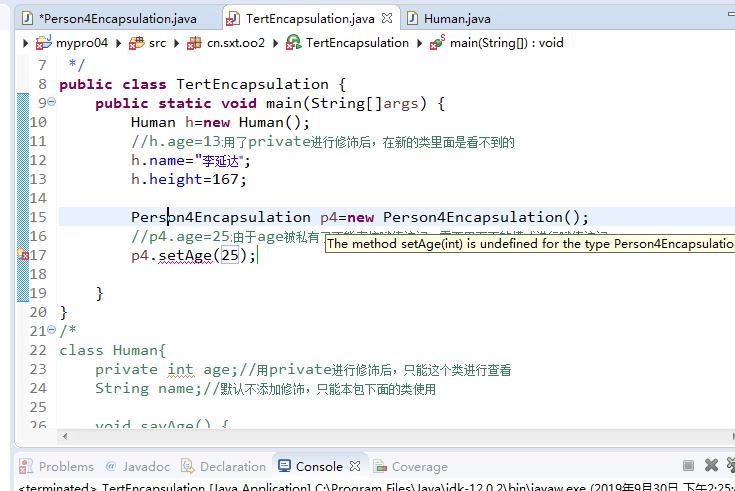Expand the arrow before src breadcrumb
The image size is (735, 491).
pos(119,44)
